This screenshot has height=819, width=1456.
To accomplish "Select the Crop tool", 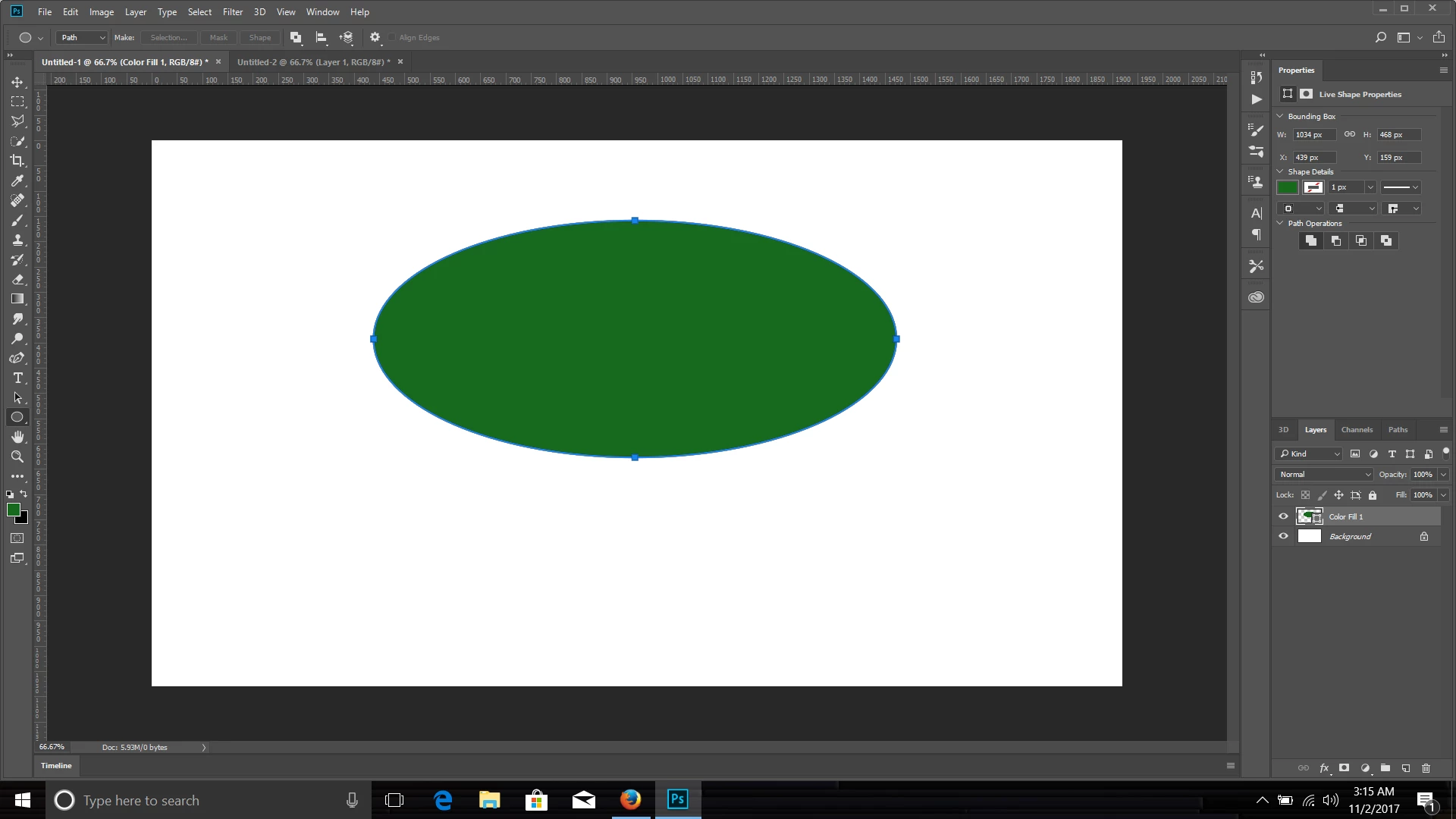I will point(17,161).
